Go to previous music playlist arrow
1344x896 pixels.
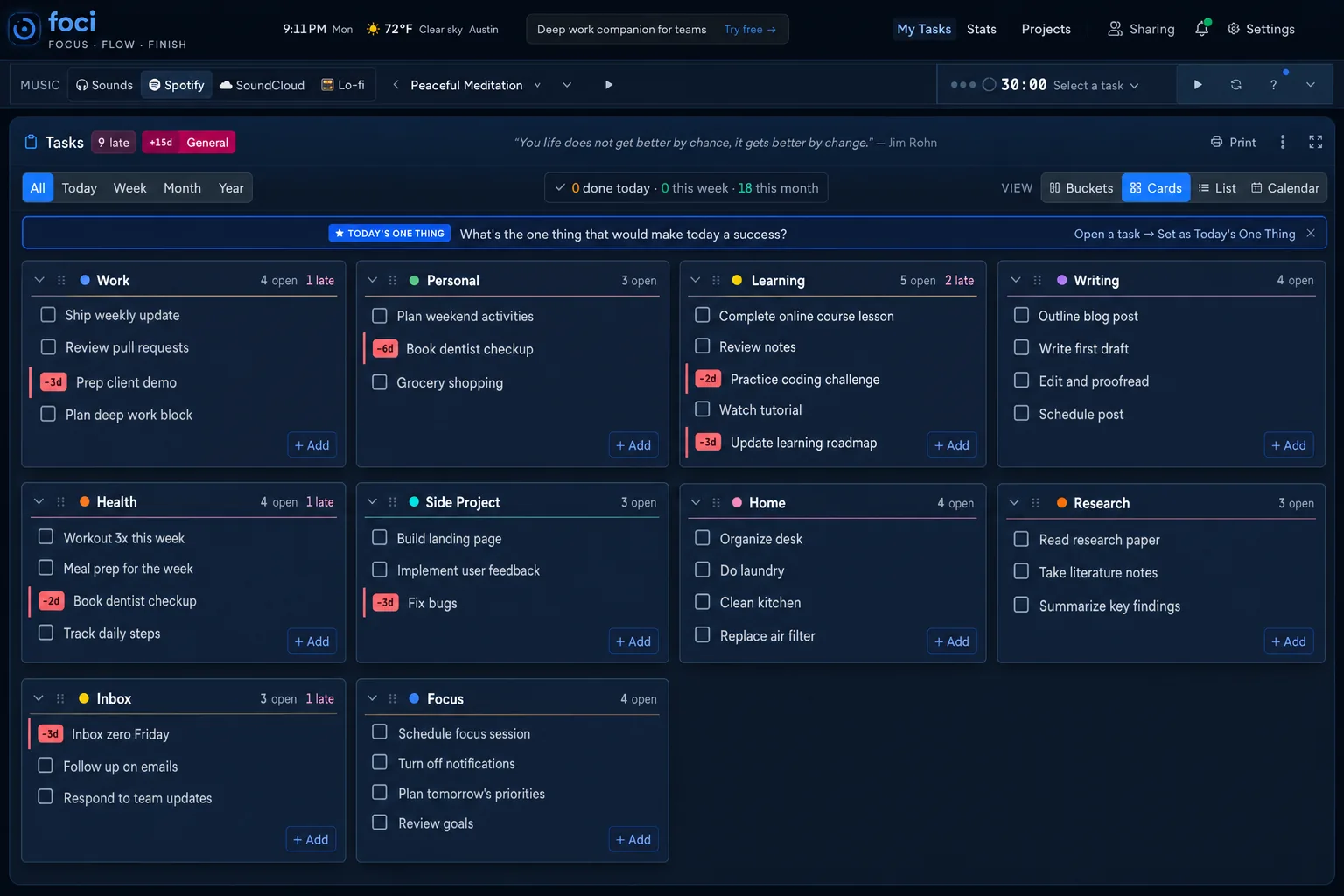point(395,85)
